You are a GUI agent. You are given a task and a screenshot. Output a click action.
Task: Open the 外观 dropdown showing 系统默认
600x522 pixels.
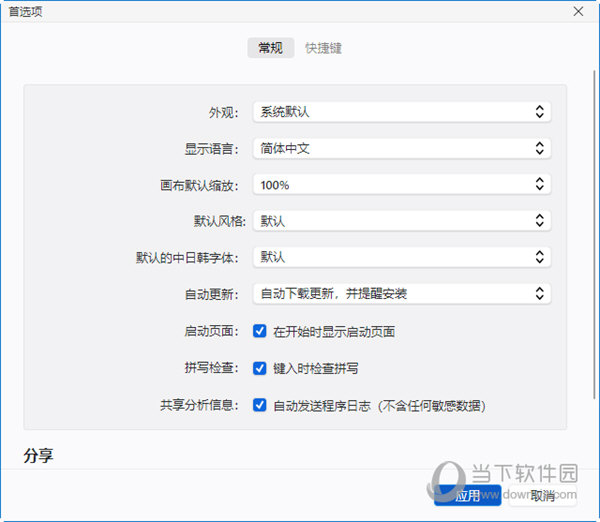point(402,112)
